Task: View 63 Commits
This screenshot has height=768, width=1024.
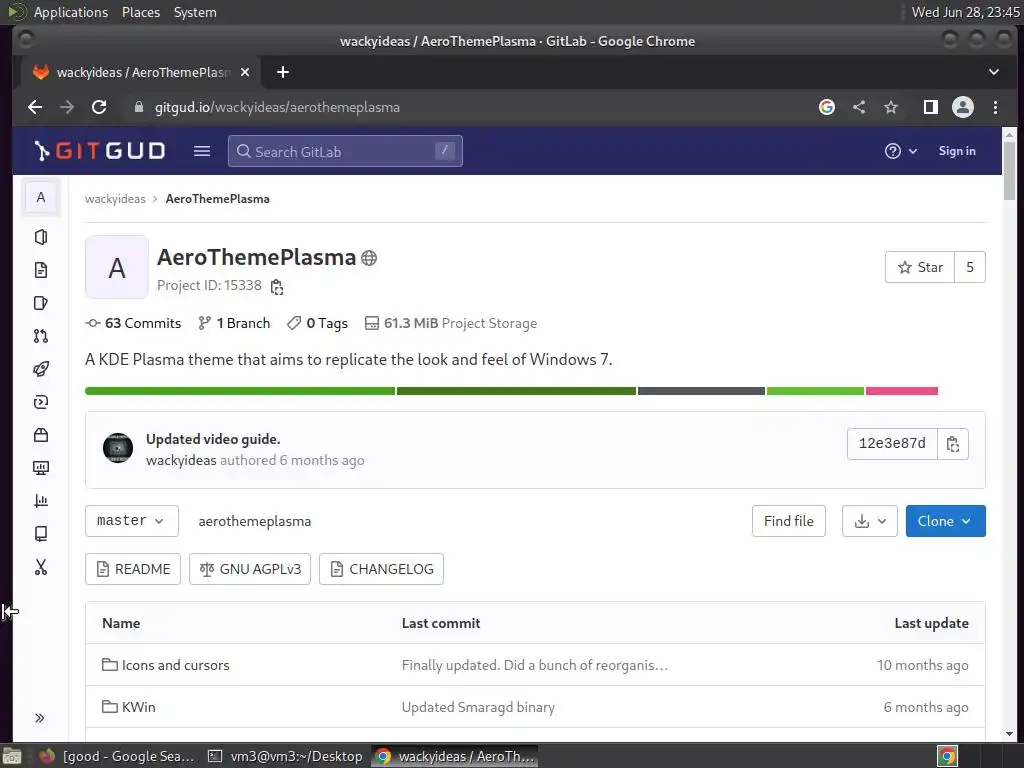Action: pos(133,323)
